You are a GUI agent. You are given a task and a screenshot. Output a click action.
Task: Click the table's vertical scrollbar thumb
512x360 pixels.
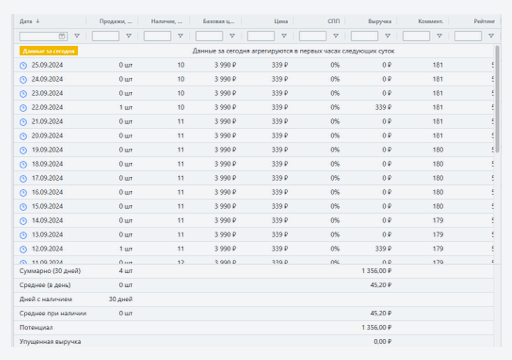point(497,99)
